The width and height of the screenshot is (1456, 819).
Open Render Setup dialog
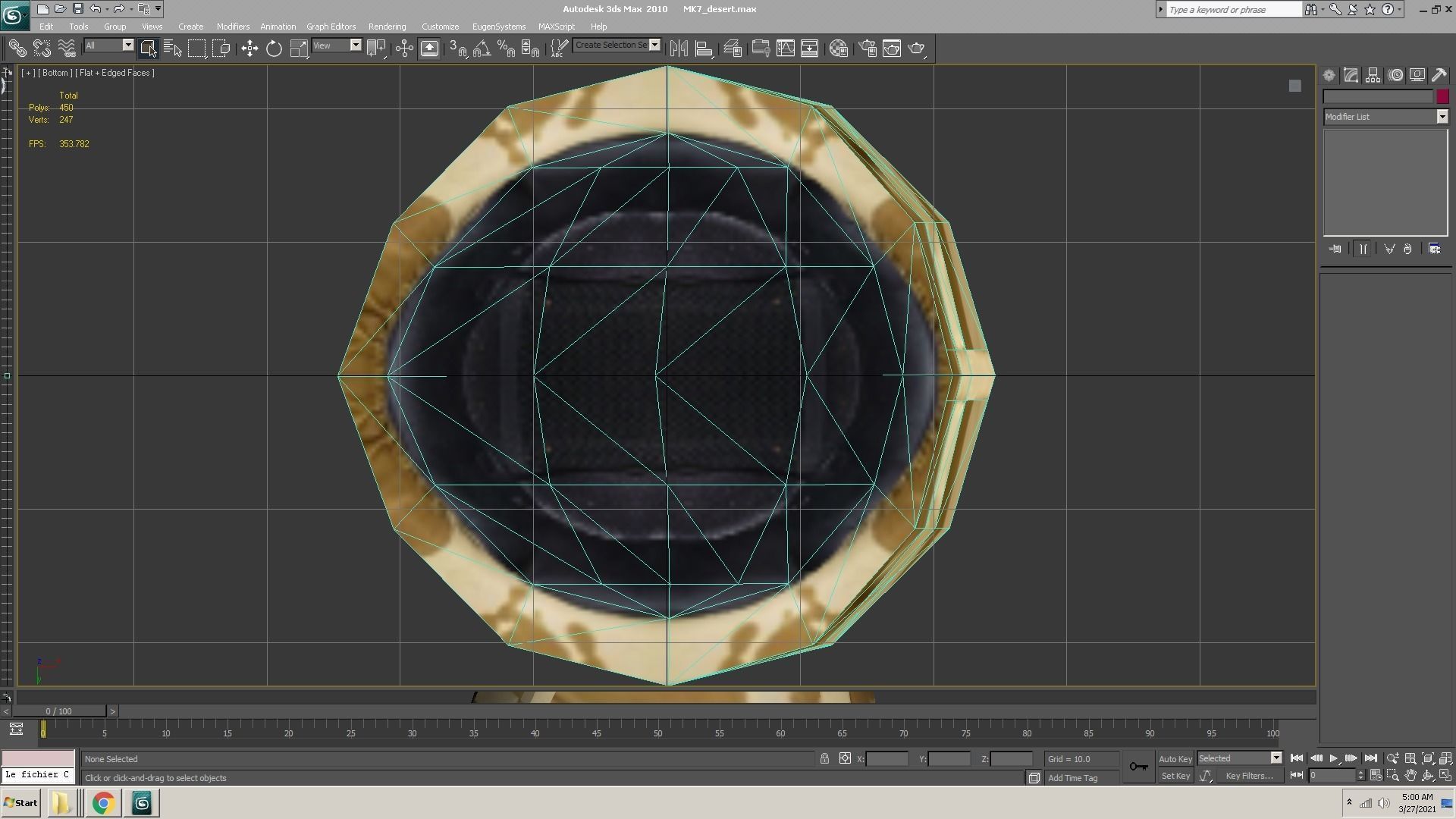tap(868, 49)
